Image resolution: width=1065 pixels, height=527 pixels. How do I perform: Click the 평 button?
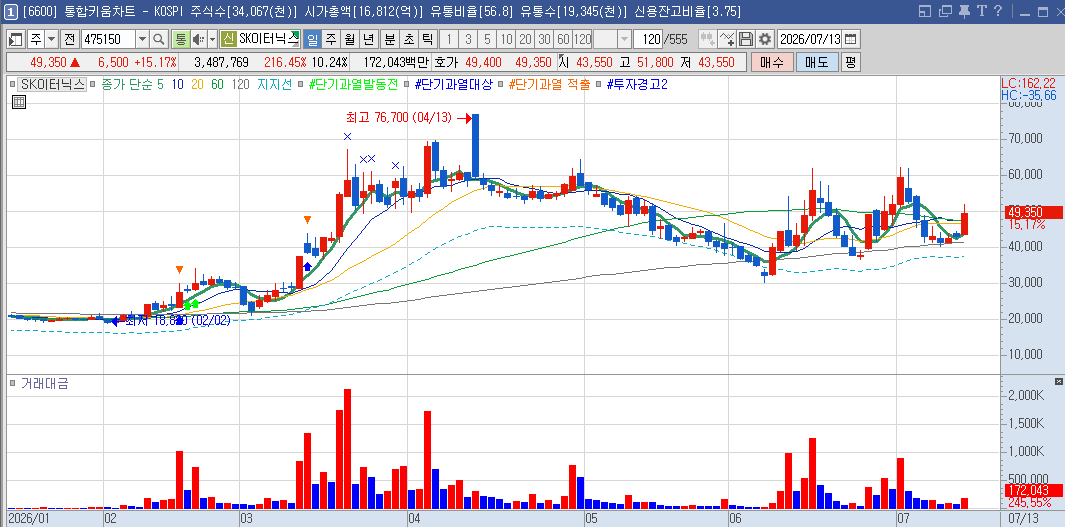850,62
